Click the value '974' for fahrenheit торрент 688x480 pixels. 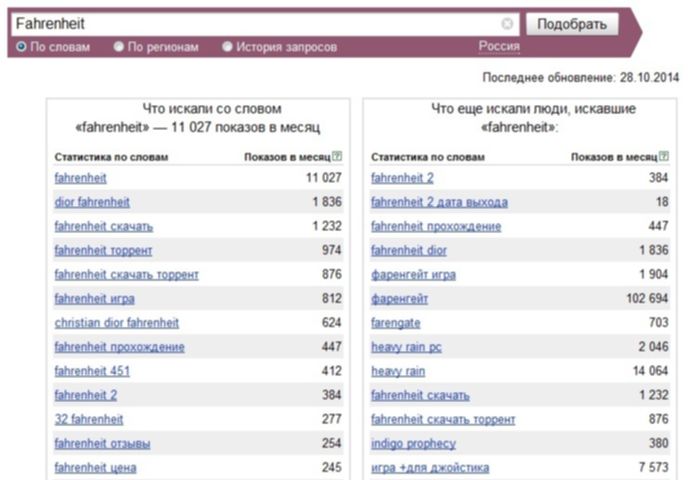[x=332, y=250]
